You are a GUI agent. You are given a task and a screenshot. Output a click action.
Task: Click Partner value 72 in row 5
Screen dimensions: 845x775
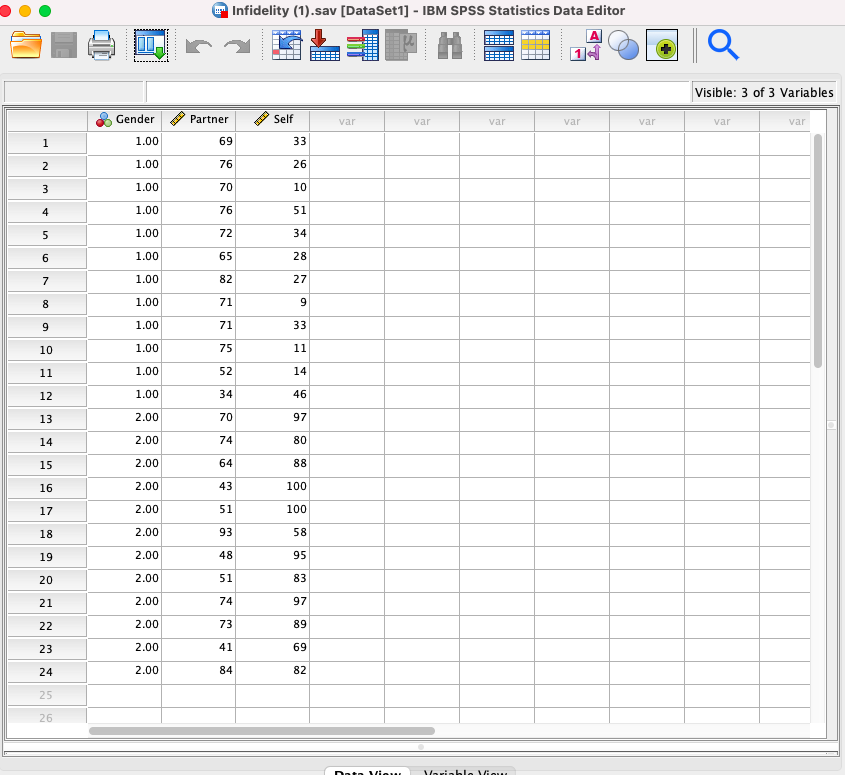click(199, 233)
